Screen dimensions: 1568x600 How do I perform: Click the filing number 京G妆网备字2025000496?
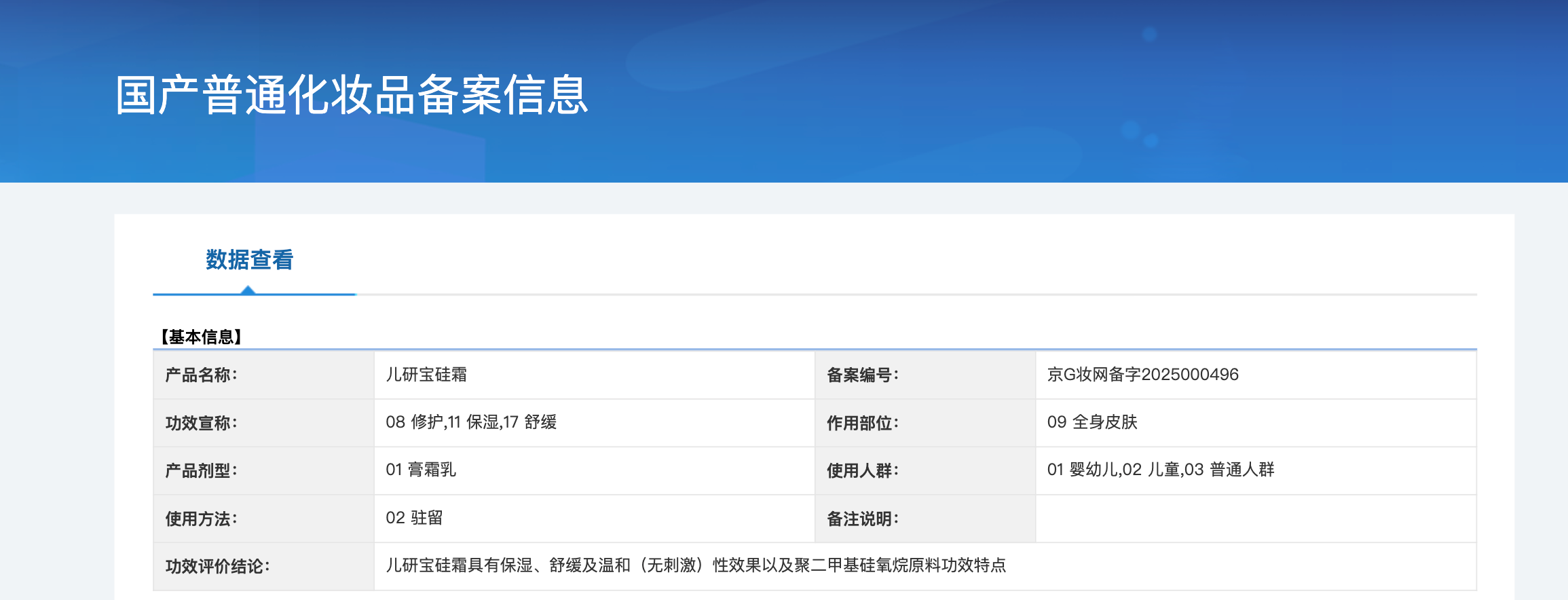click(1142, 375)
